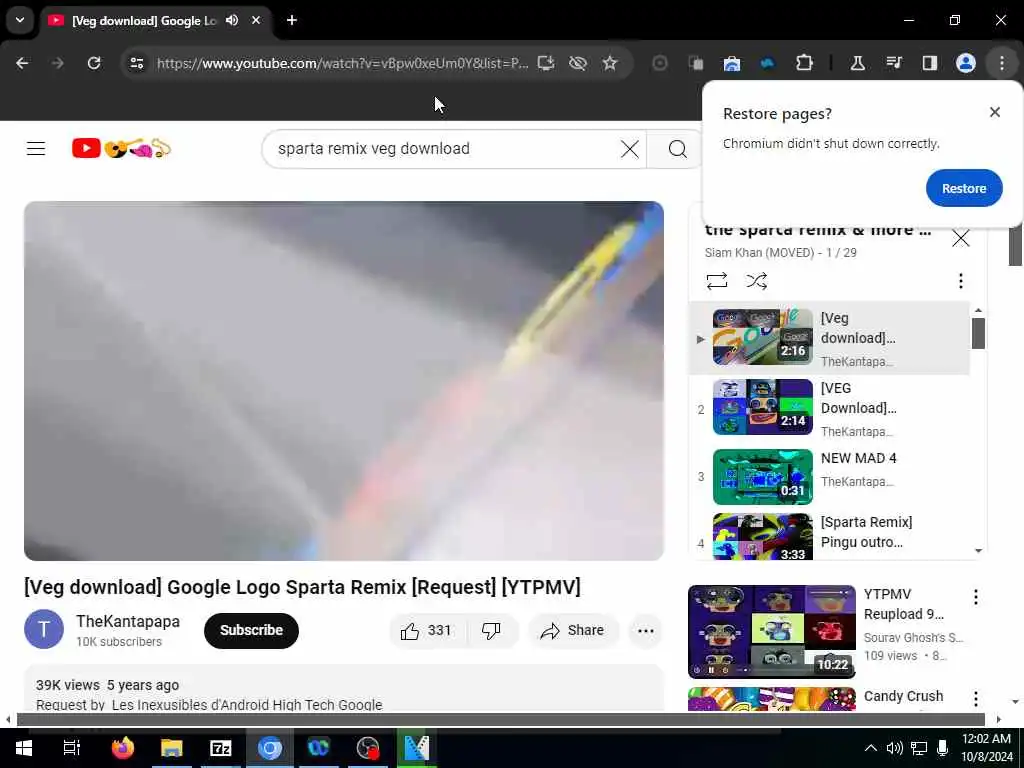This screenshot has width=1024, height=768.
Task: Open a new browser tab
Action: click(292, 20)
